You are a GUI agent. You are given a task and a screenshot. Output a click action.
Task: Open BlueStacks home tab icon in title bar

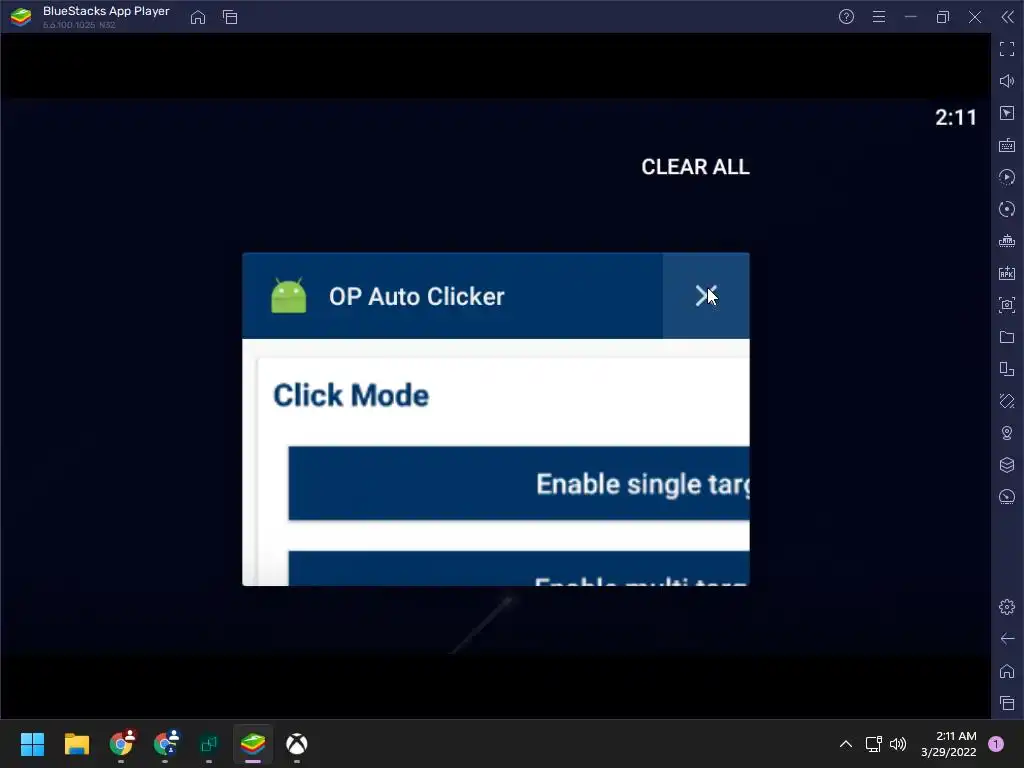tap(198, 18)
